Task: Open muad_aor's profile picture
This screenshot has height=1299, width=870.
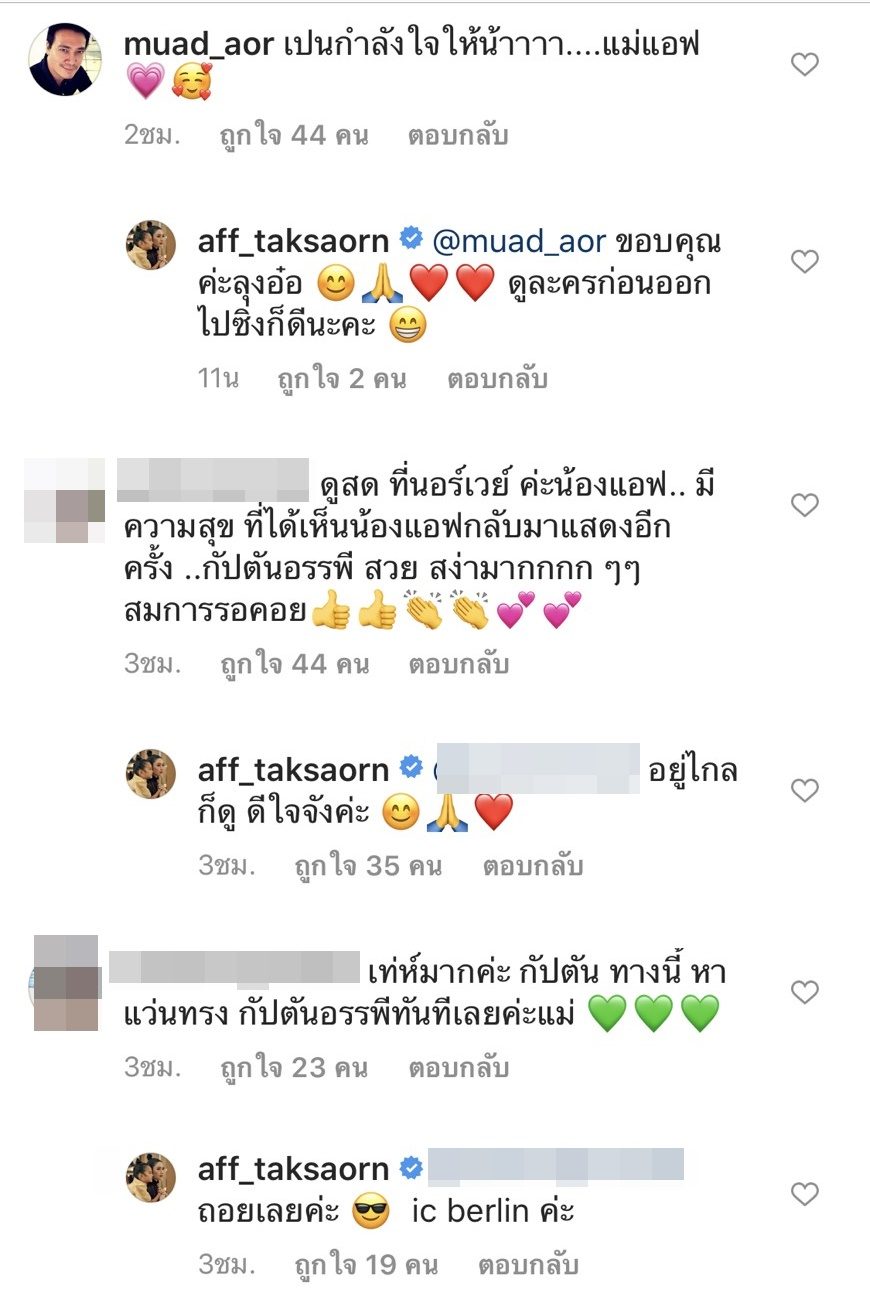Action: [x=65, y=59]
